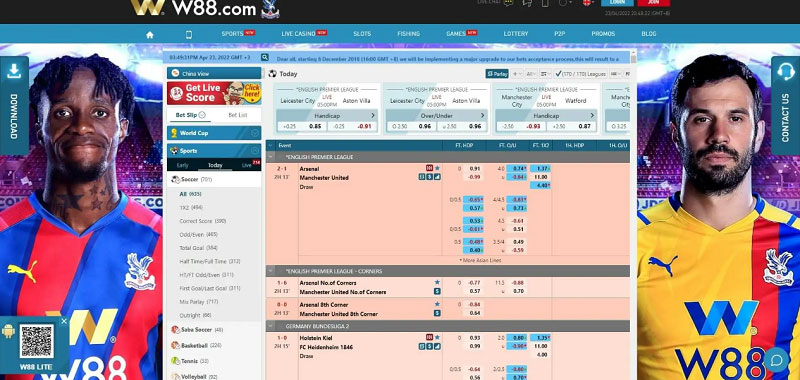This screenshot has height=380, width=800.
Task: Switch to the Early tab
Action: (183, 165)
